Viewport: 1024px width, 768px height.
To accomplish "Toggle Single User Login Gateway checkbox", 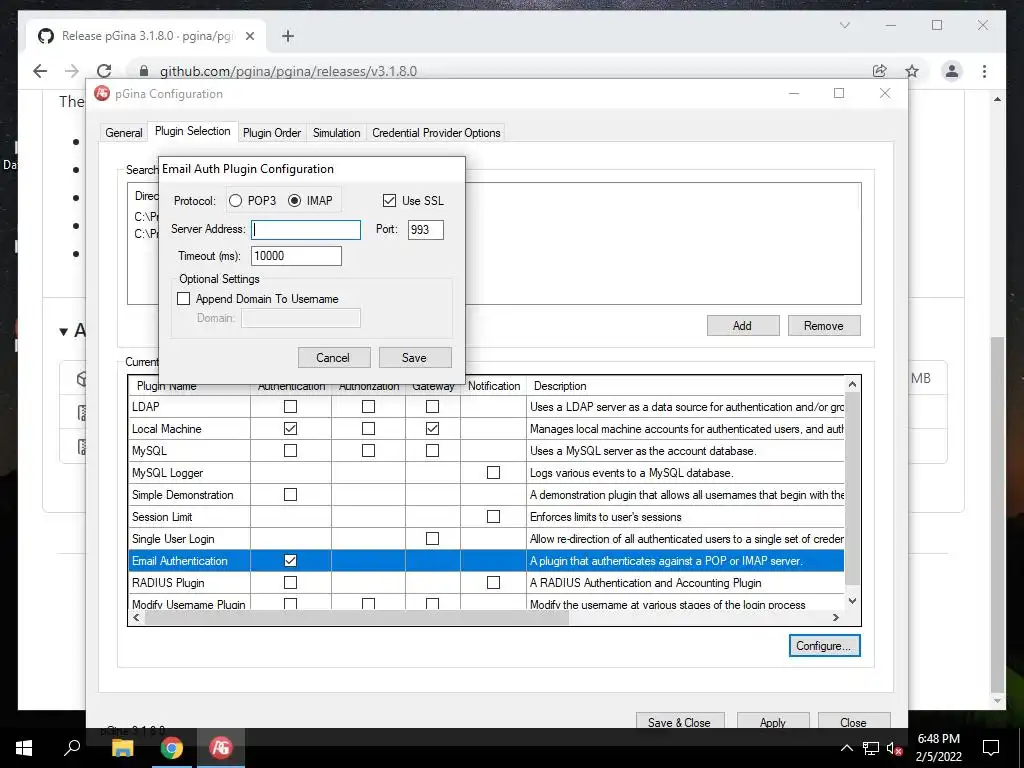I will [432, 538].
